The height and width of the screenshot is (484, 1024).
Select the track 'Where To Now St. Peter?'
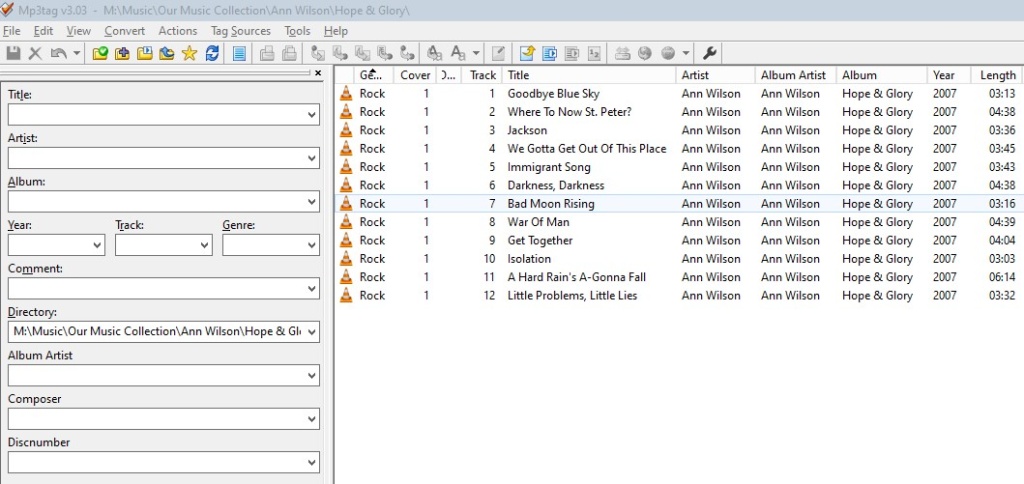(569, 112)
